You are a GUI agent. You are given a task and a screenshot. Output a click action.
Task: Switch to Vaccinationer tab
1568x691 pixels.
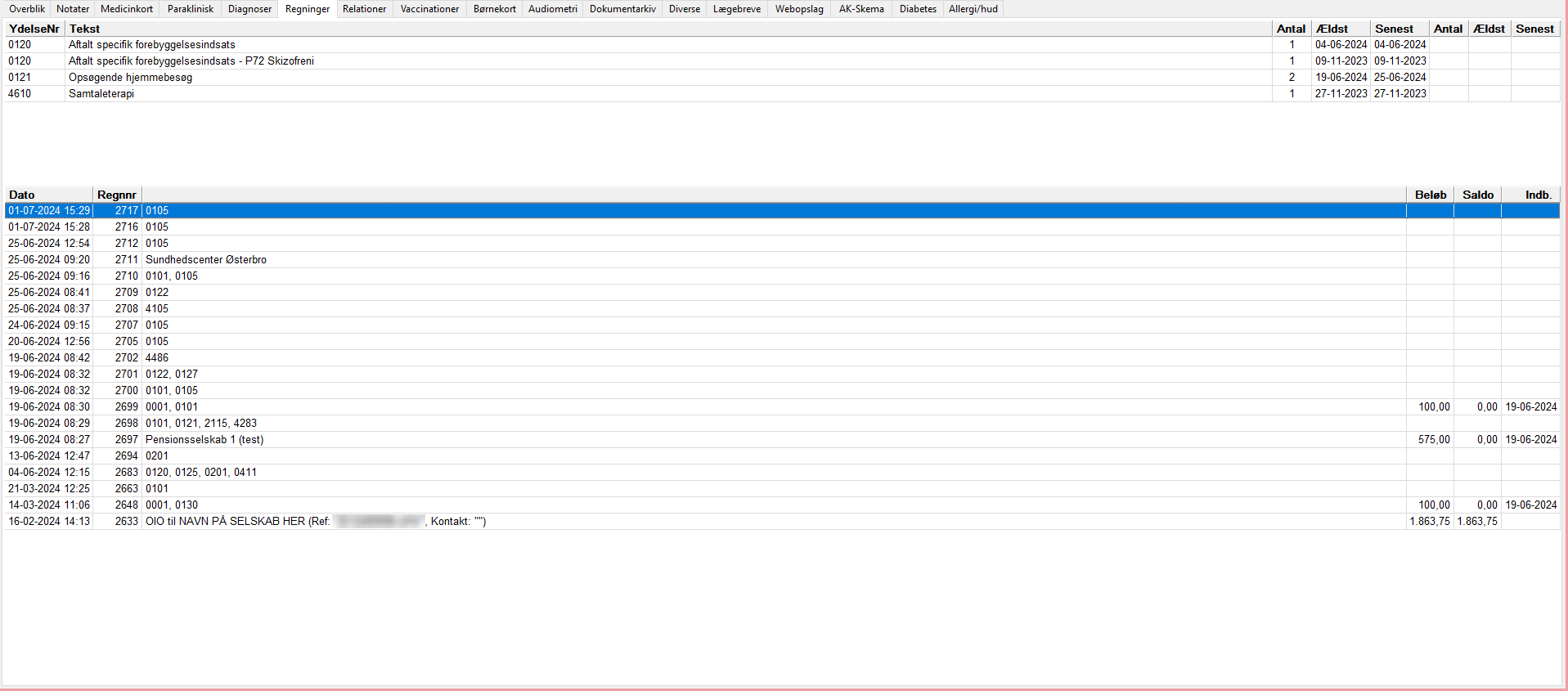tap(429, 9)
